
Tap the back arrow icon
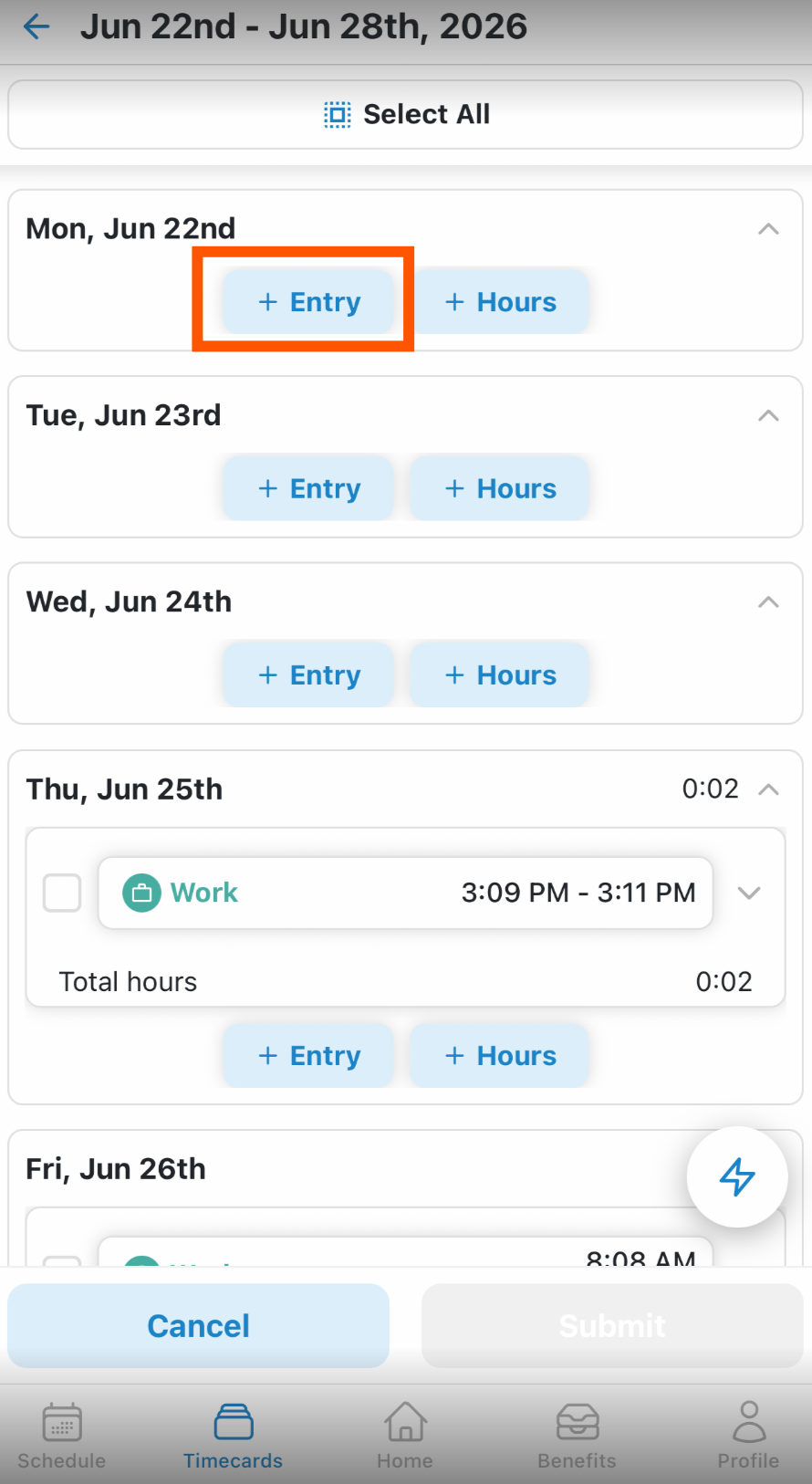pos(36,26)
